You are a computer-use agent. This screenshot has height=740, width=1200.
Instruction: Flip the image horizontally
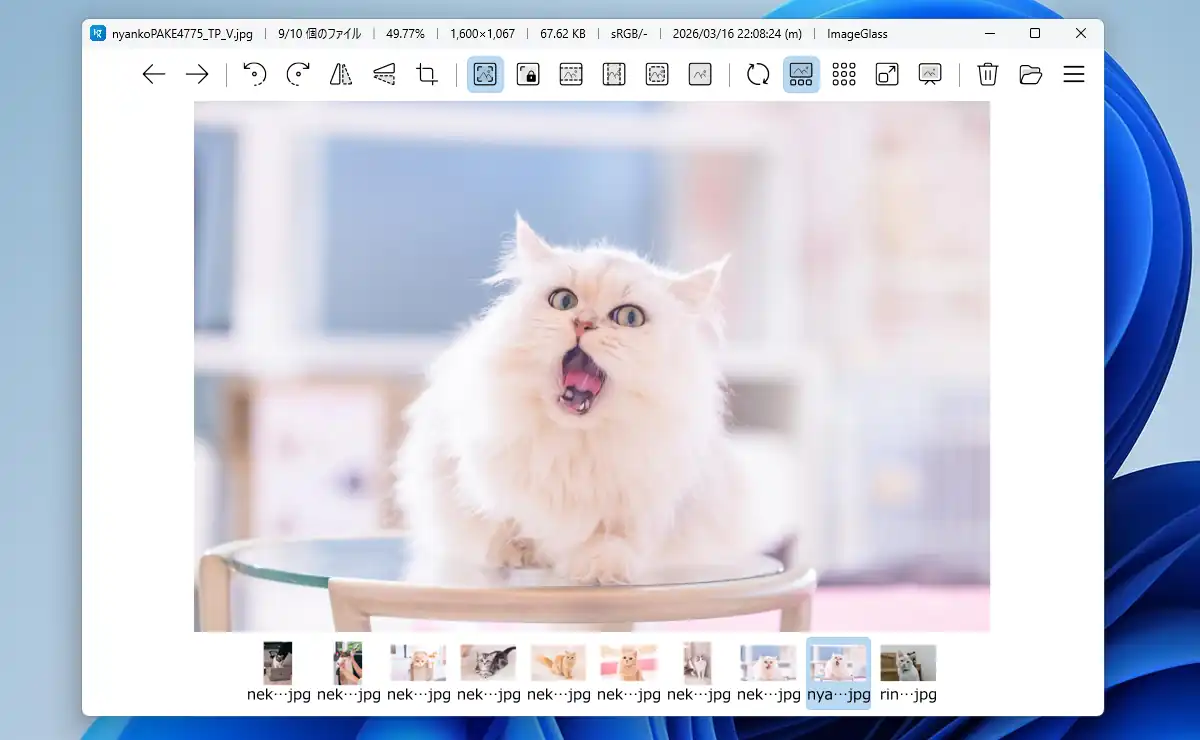(341, 74)
